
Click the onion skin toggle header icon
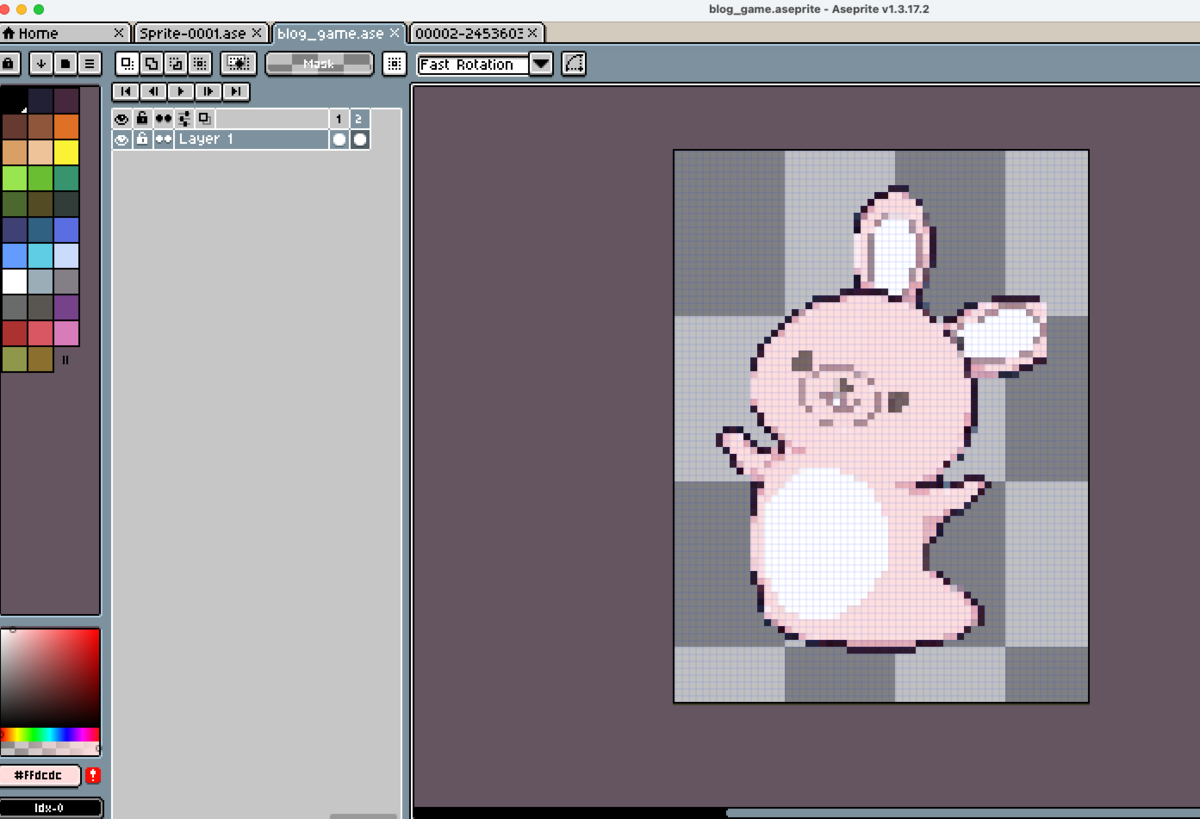click(x=204, y=119)
